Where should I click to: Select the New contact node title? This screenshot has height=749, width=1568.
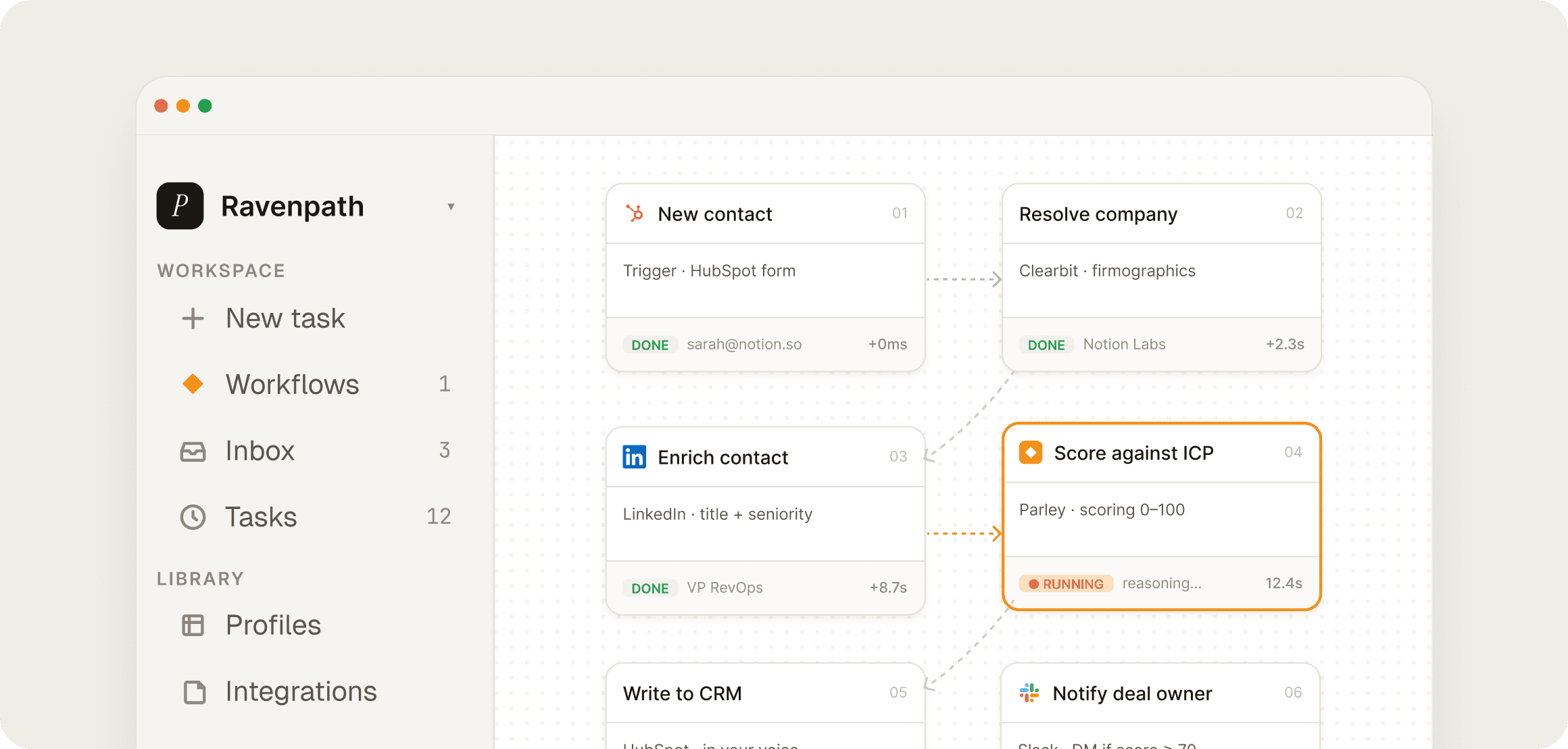(714, 214)
